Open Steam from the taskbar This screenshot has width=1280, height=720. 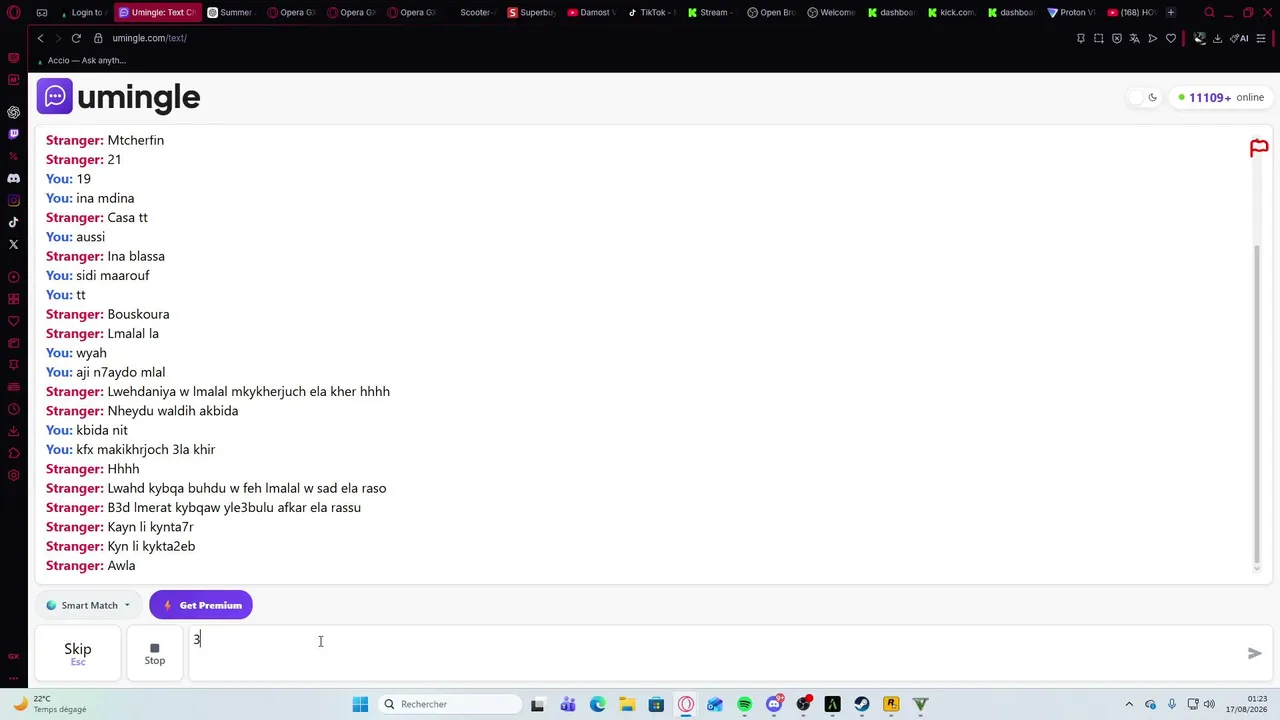862,704
